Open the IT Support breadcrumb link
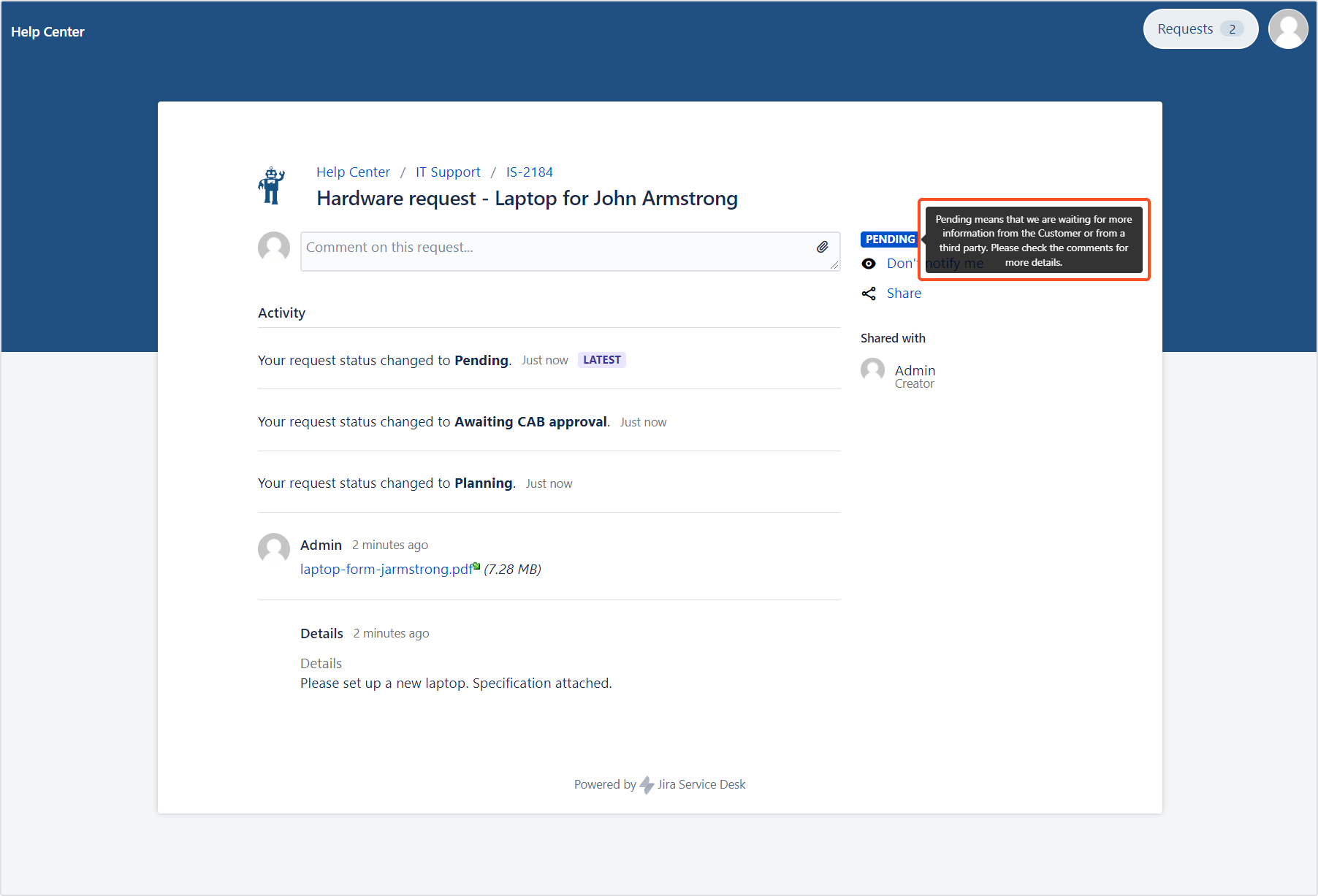Image resolution: width=1318 pixels, height=896 pixels. [448, 172]
